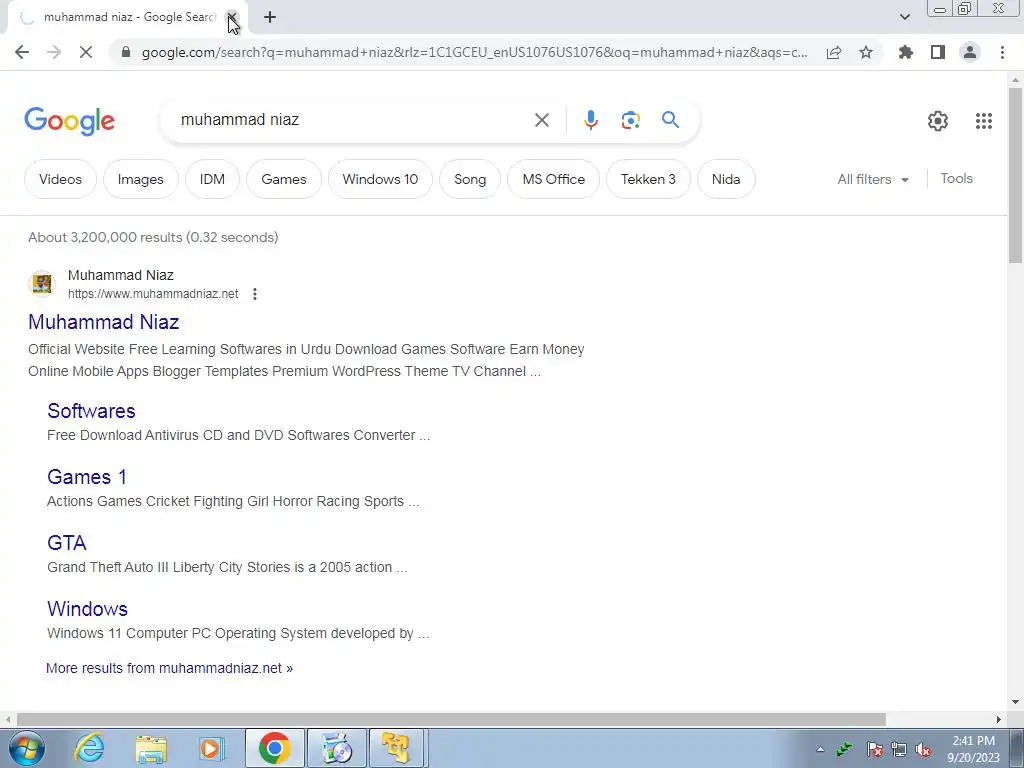
Task: Submit search with the magnifying glass icon
Action: click(670, 120)
